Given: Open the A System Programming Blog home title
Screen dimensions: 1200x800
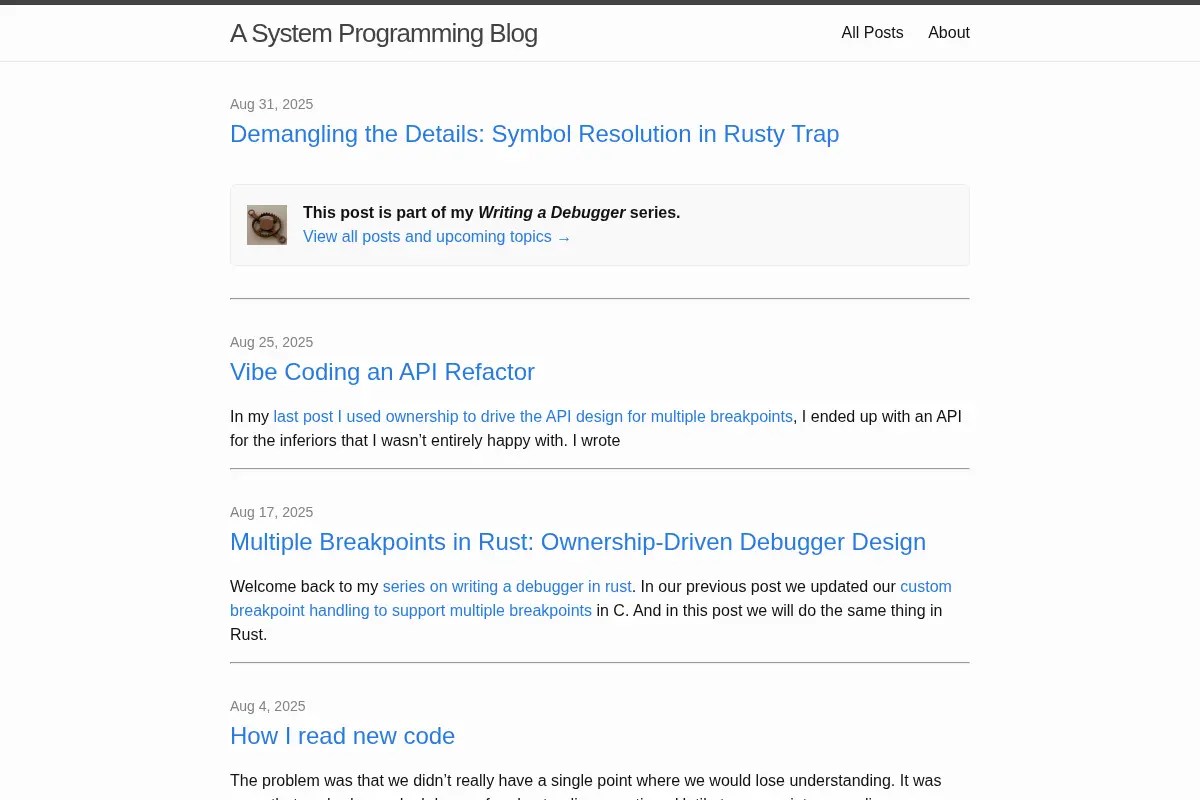Looking at the screenshot, I should point(384,33).
